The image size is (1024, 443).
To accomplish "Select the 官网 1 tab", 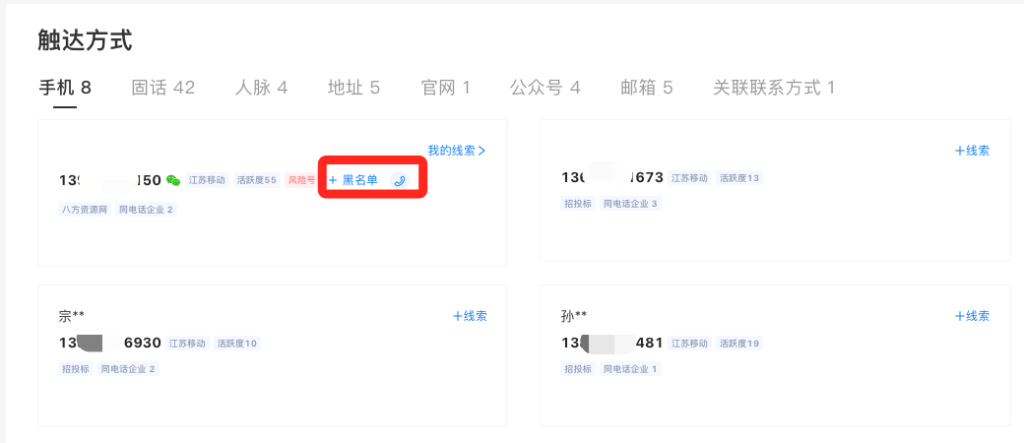I will click(445, 88).
